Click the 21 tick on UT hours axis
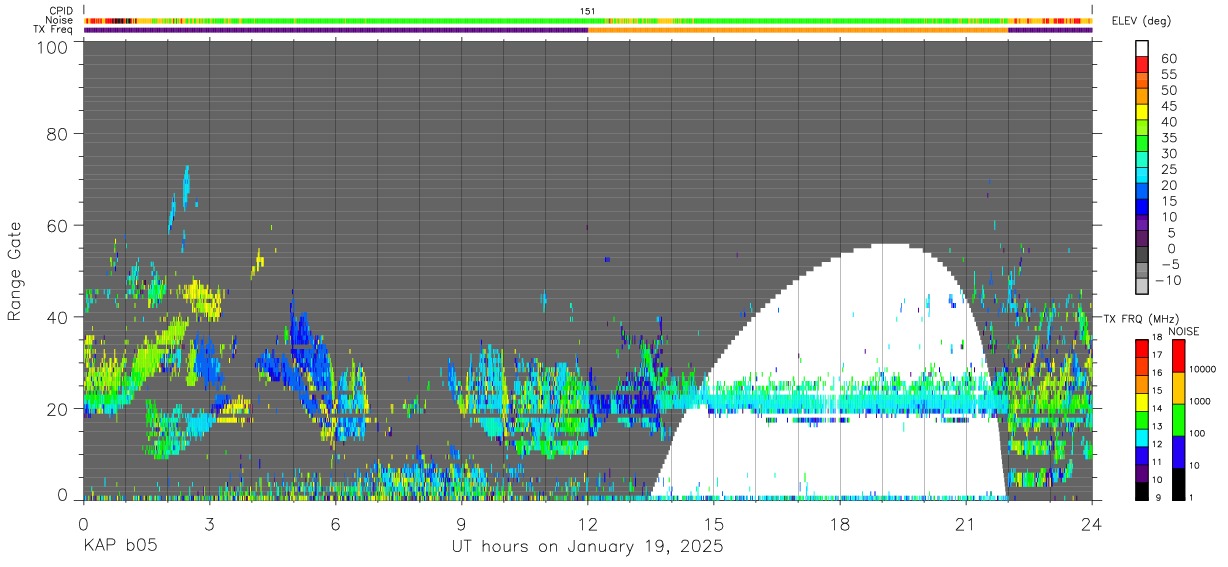The width and height of the screenshot is (1228, 567). point(965,523)
